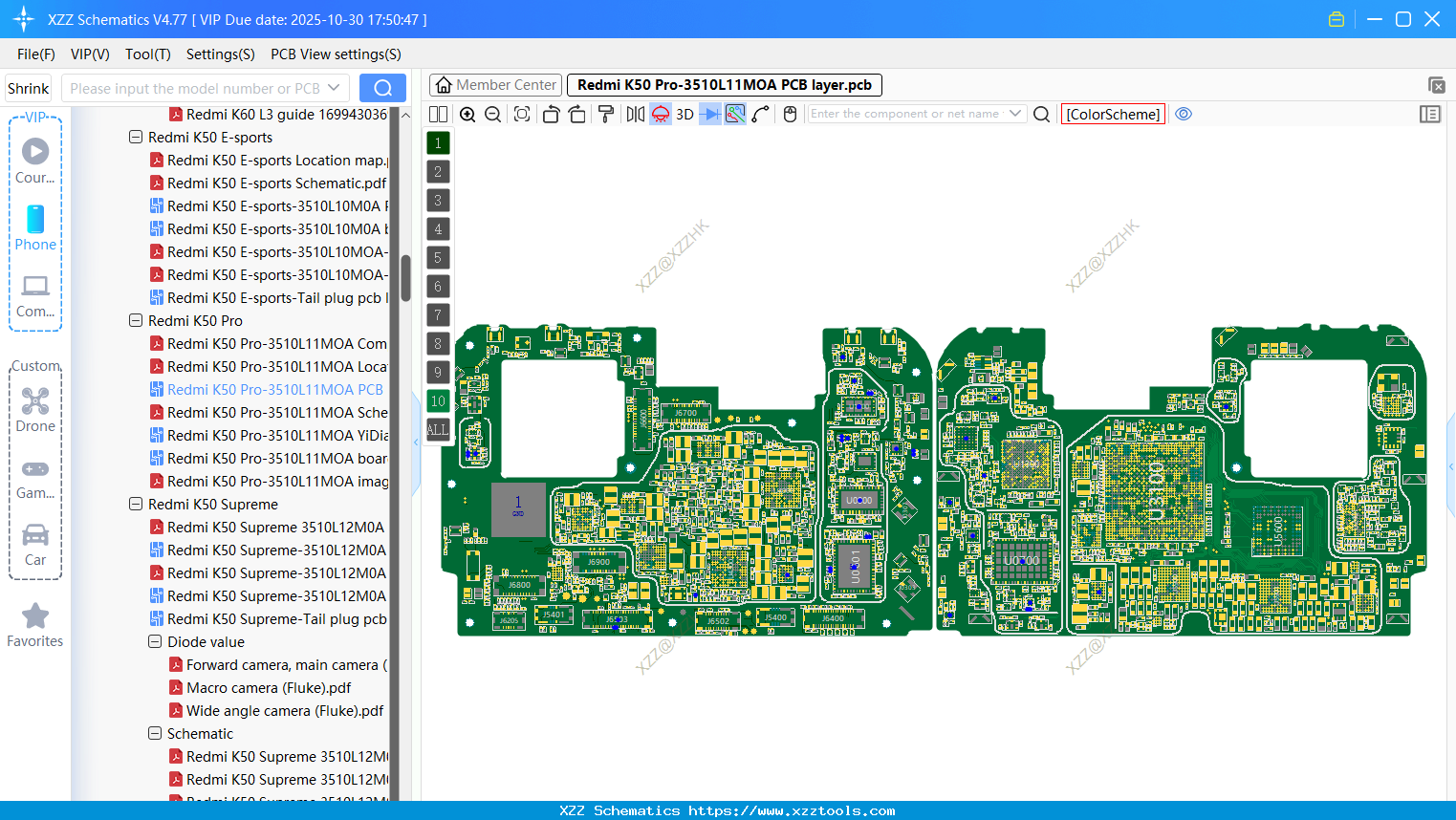Switch the board to 3D view
The height and width of the screenshot is (820, 1456).
click(684, 114)
